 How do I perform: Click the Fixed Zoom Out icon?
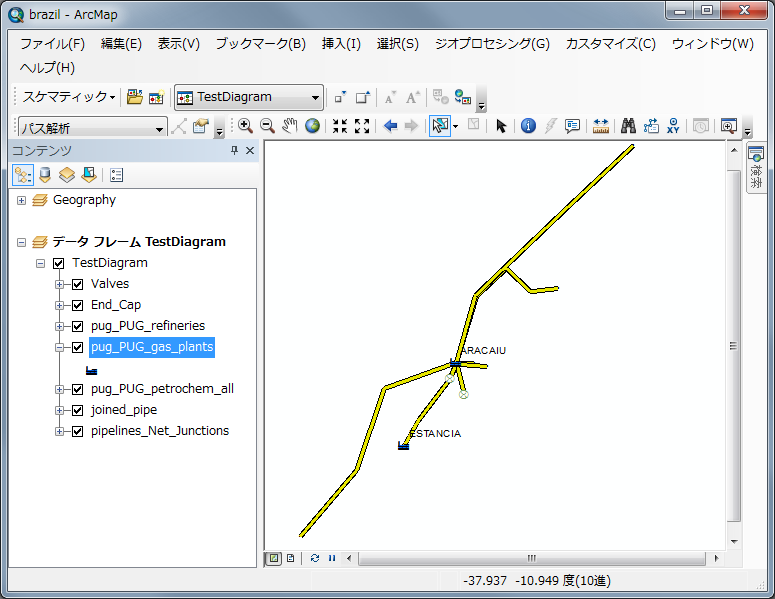[362, 126]
